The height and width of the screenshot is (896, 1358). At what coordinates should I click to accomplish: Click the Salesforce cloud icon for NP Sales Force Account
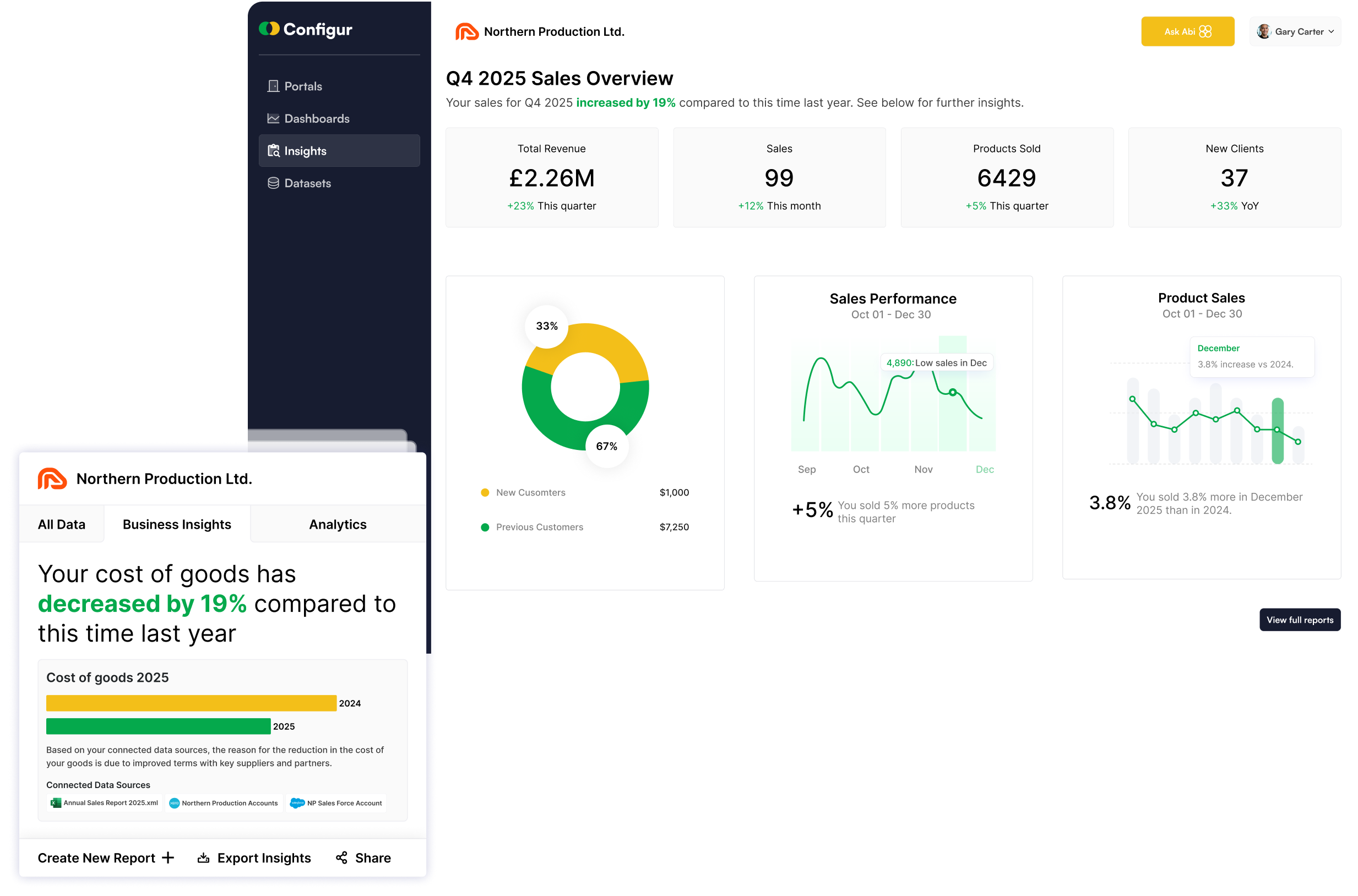pos(297,803)
